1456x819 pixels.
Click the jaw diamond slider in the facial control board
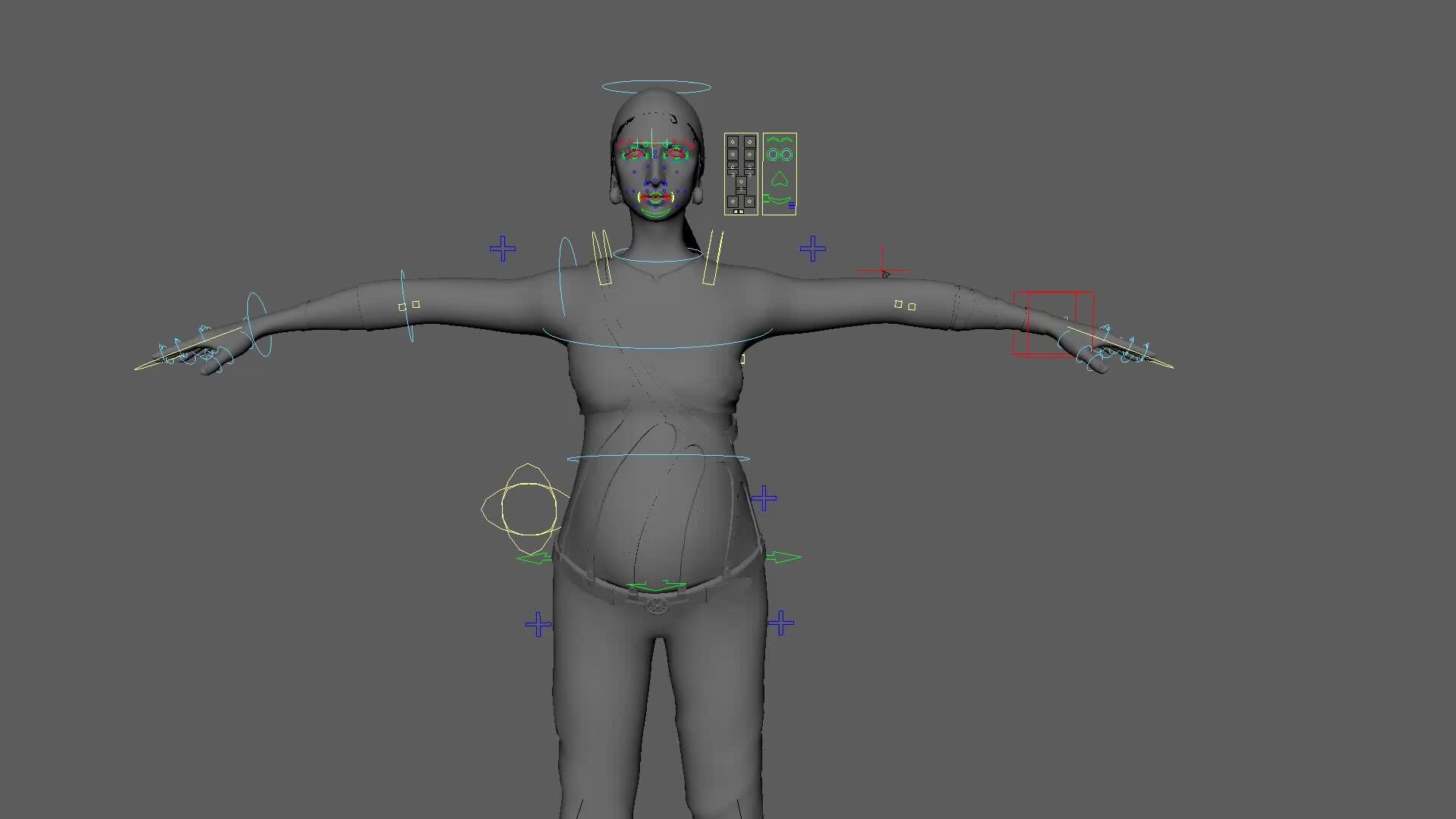point(742,181)
